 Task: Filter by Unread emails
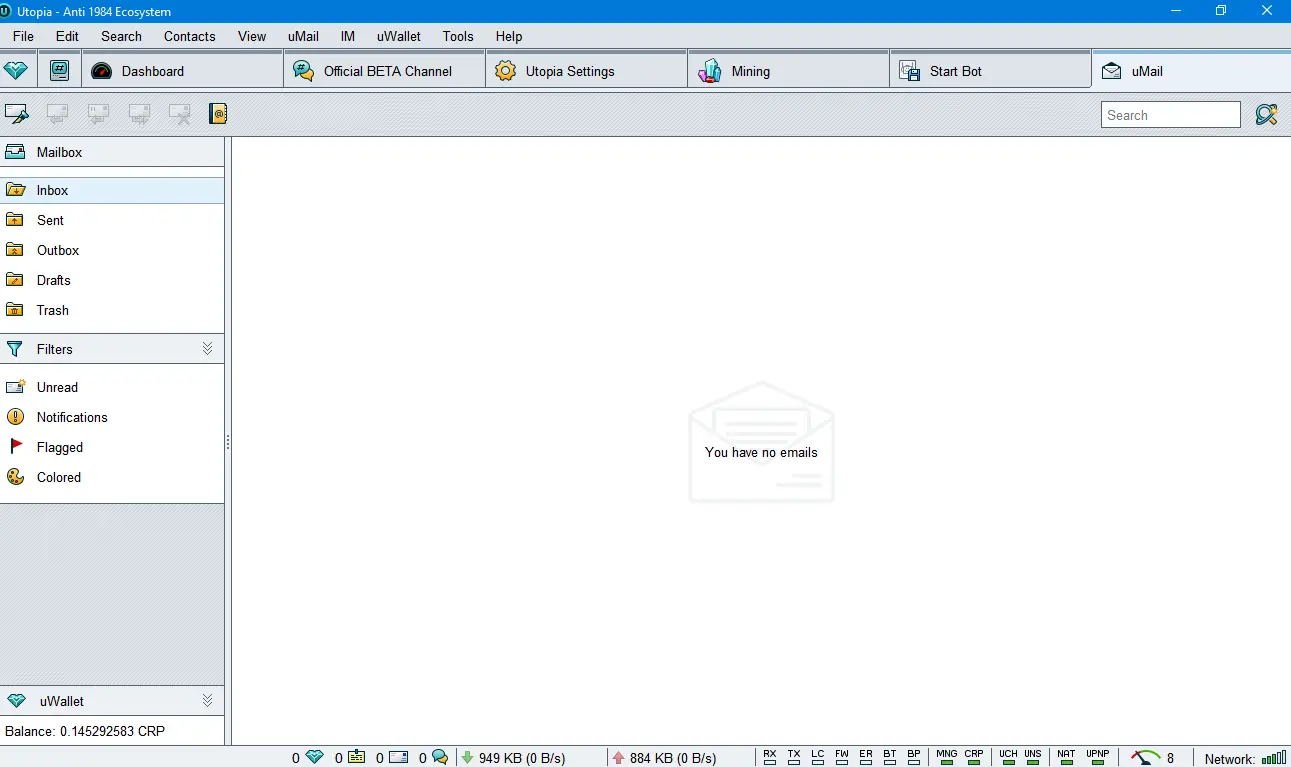coord(112,387)
